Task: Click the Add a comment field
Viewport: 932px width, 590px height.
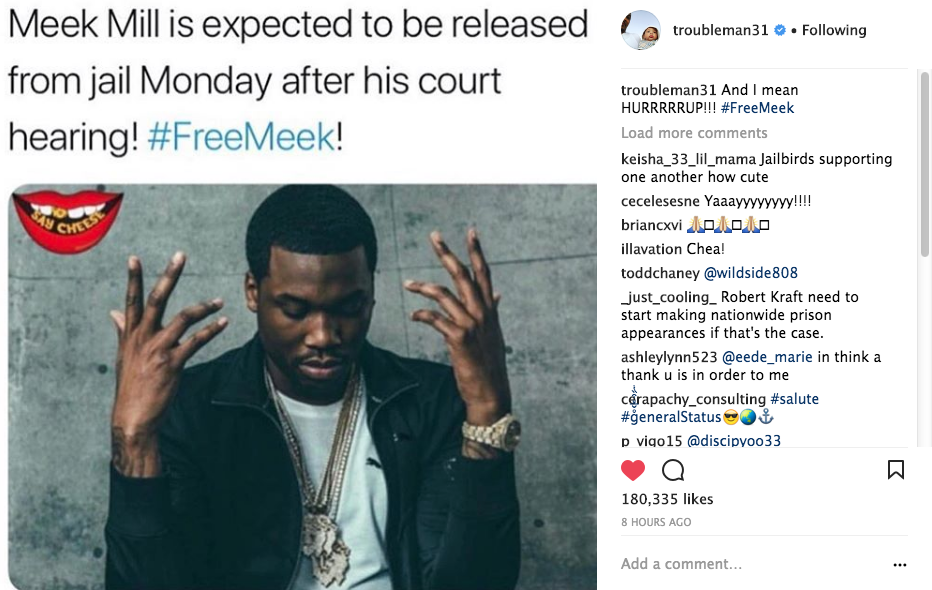Action: click(752, 563)
